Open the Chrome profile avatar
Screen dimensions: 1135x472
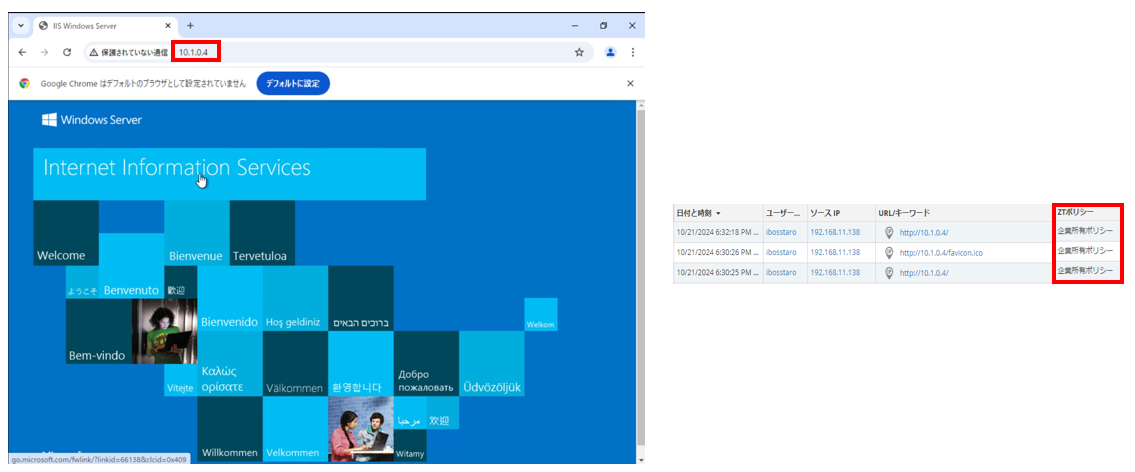(611, 52)
